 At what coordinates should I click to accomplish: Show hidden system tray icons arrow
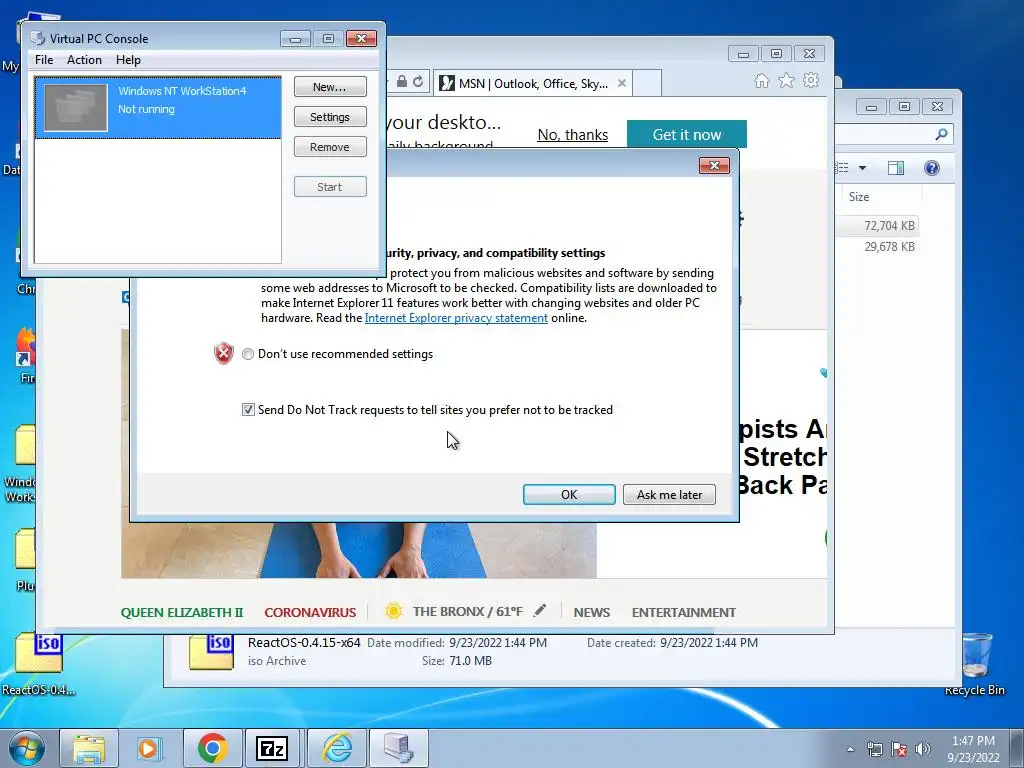tap(850, 750)
